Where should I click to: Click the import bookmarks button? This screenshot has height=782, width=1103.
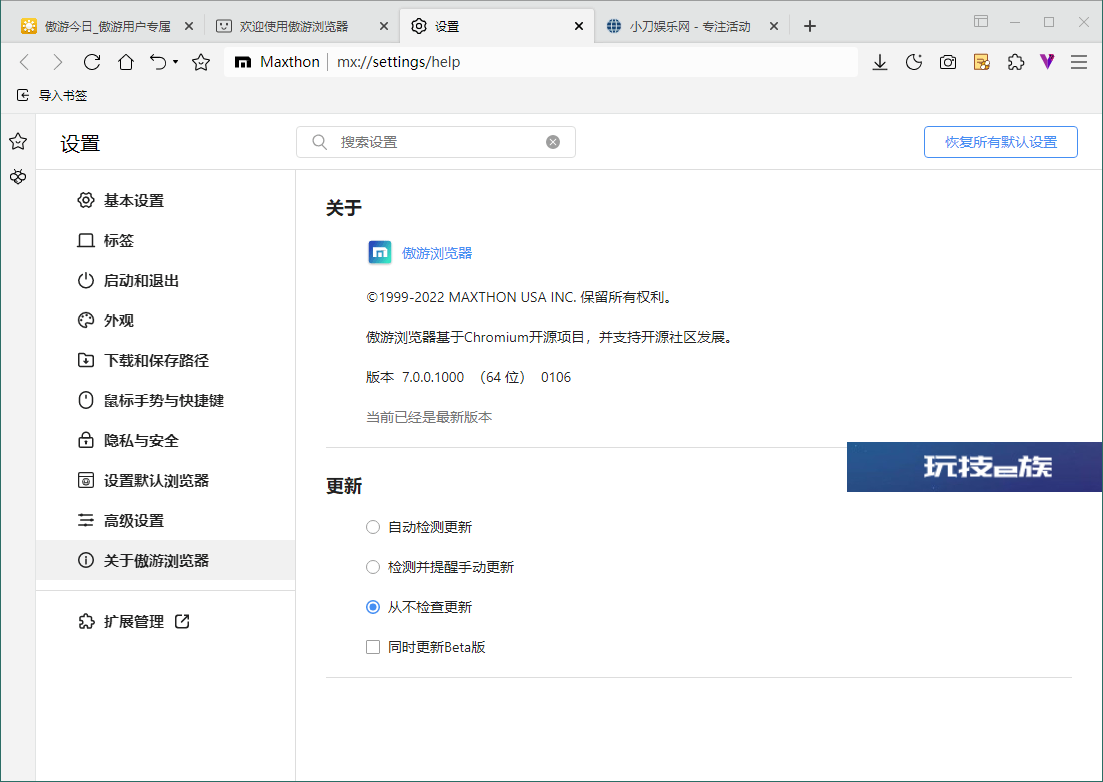(52, 96)
